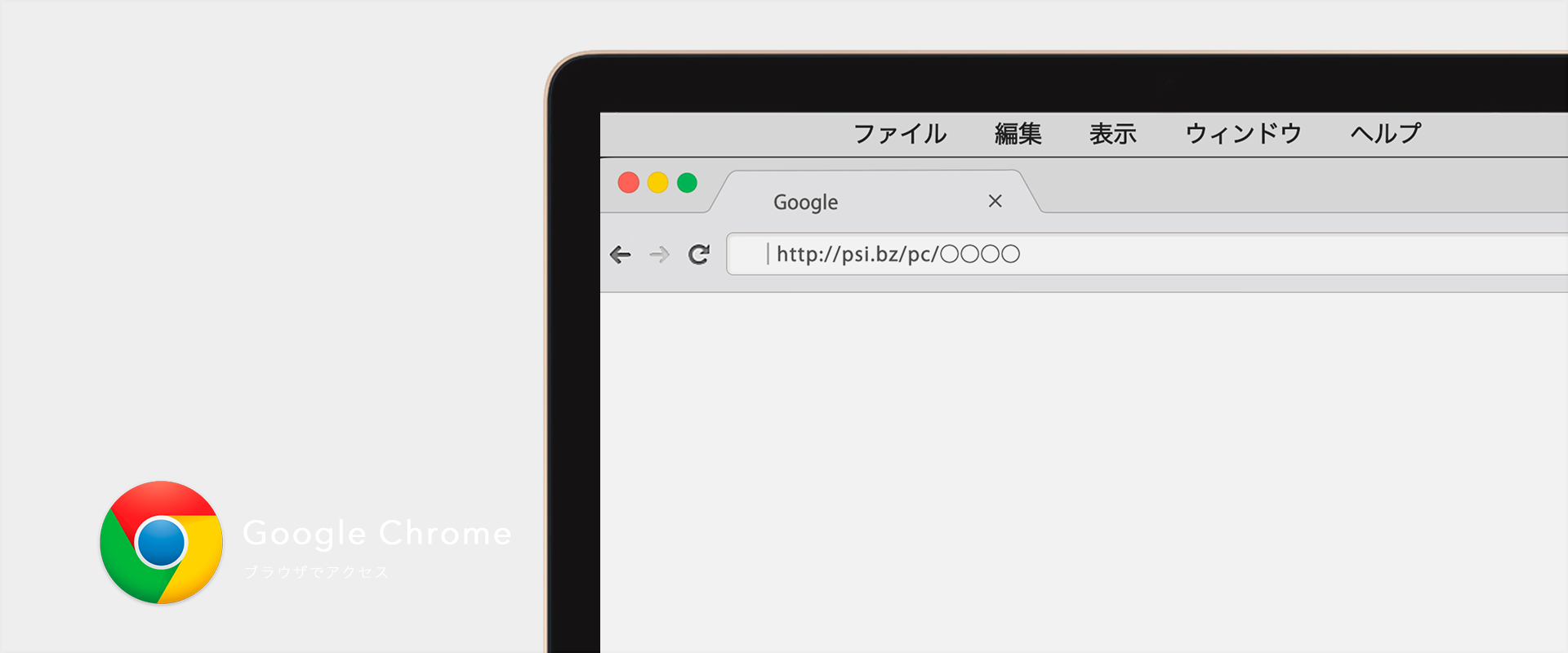Click the Google Chrome logo icon
The image size is (1568, 653).
[x=161, y=543]
